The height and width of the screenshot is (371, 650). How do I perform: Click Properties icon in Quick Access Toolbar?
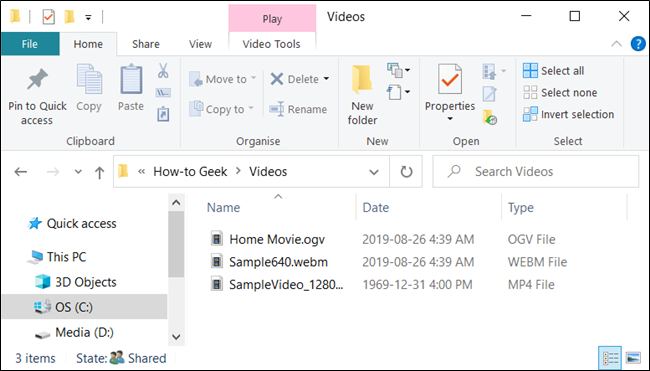click(49, 17)
